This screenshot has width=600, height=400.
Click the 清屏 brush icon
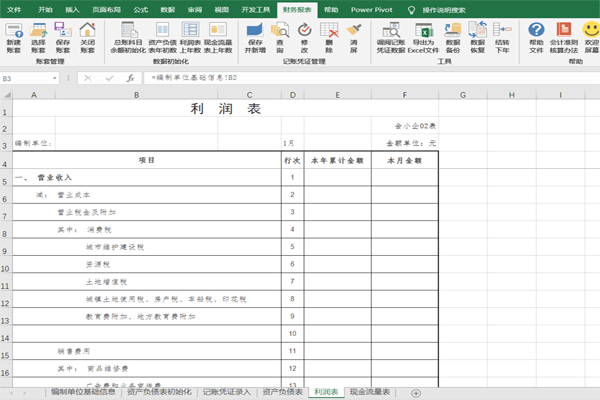[354, 38]
